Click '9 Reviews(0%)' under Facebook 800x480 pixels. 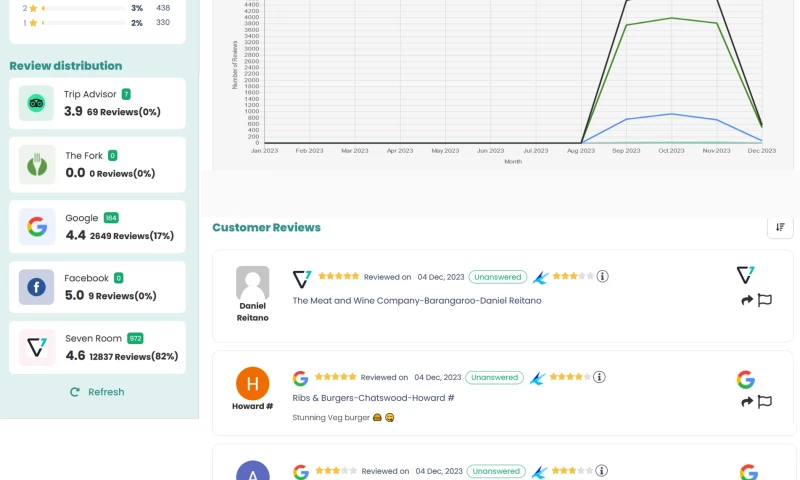pyautogui.click(x=122, y=296)
